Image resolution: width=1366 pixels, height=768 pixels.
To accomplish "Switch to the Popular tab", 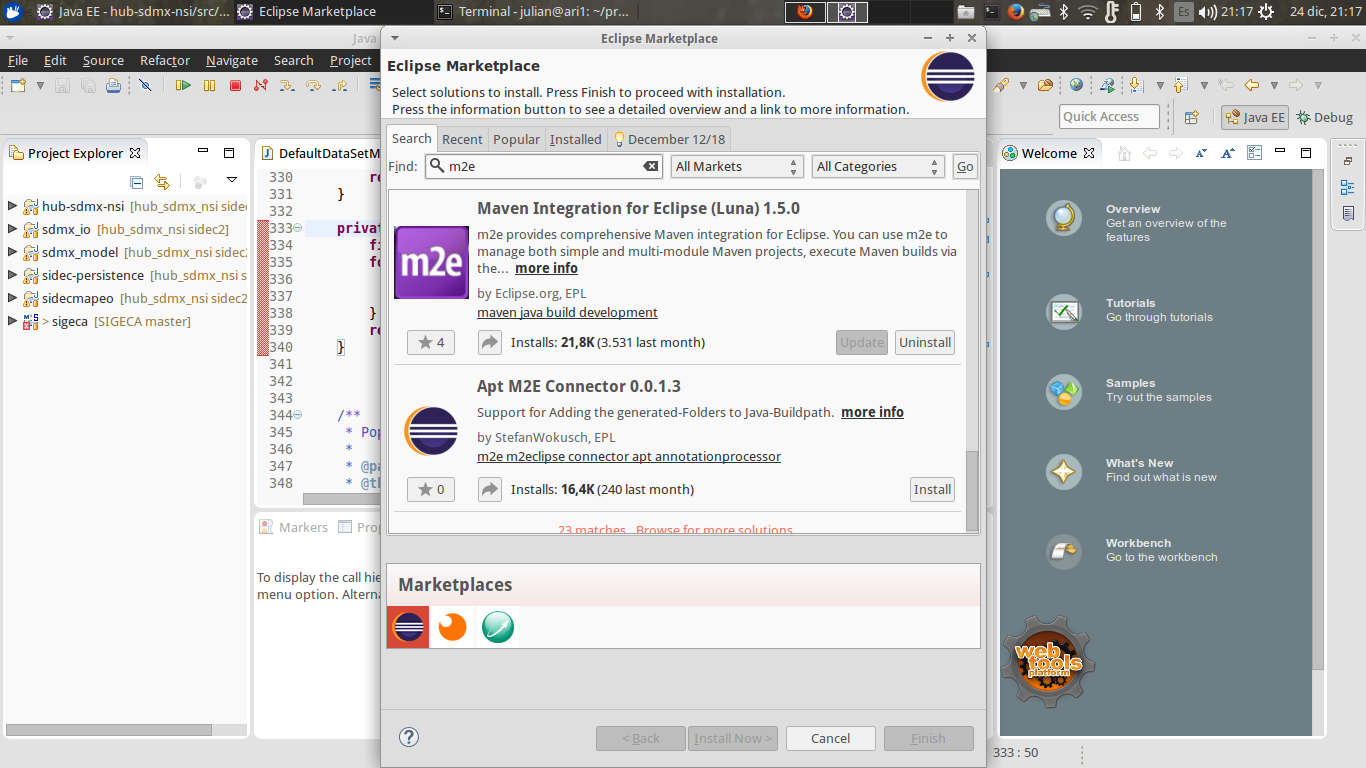I will (516, 140).
